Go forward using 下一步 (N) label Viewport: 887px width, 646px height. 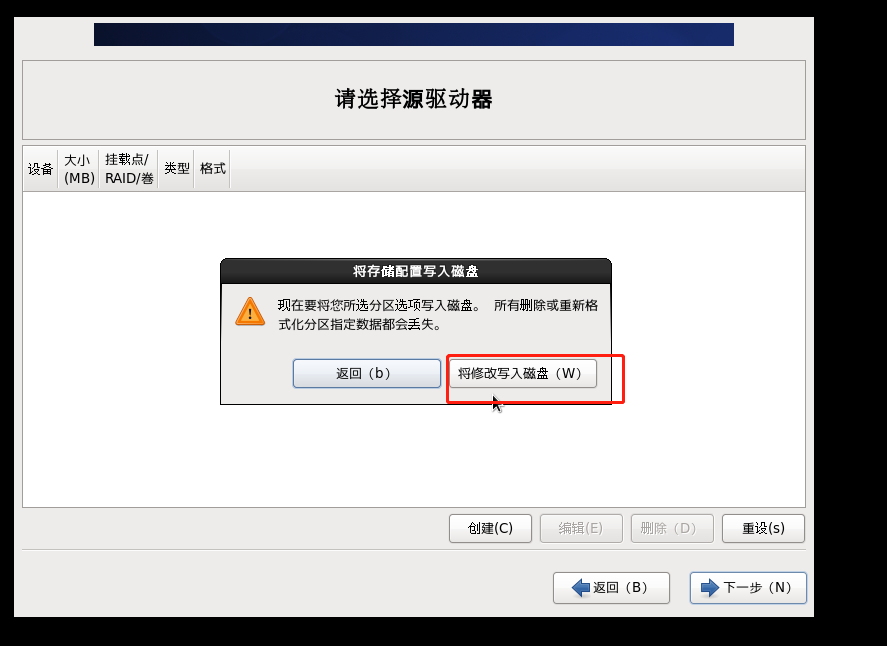[757, 588]
